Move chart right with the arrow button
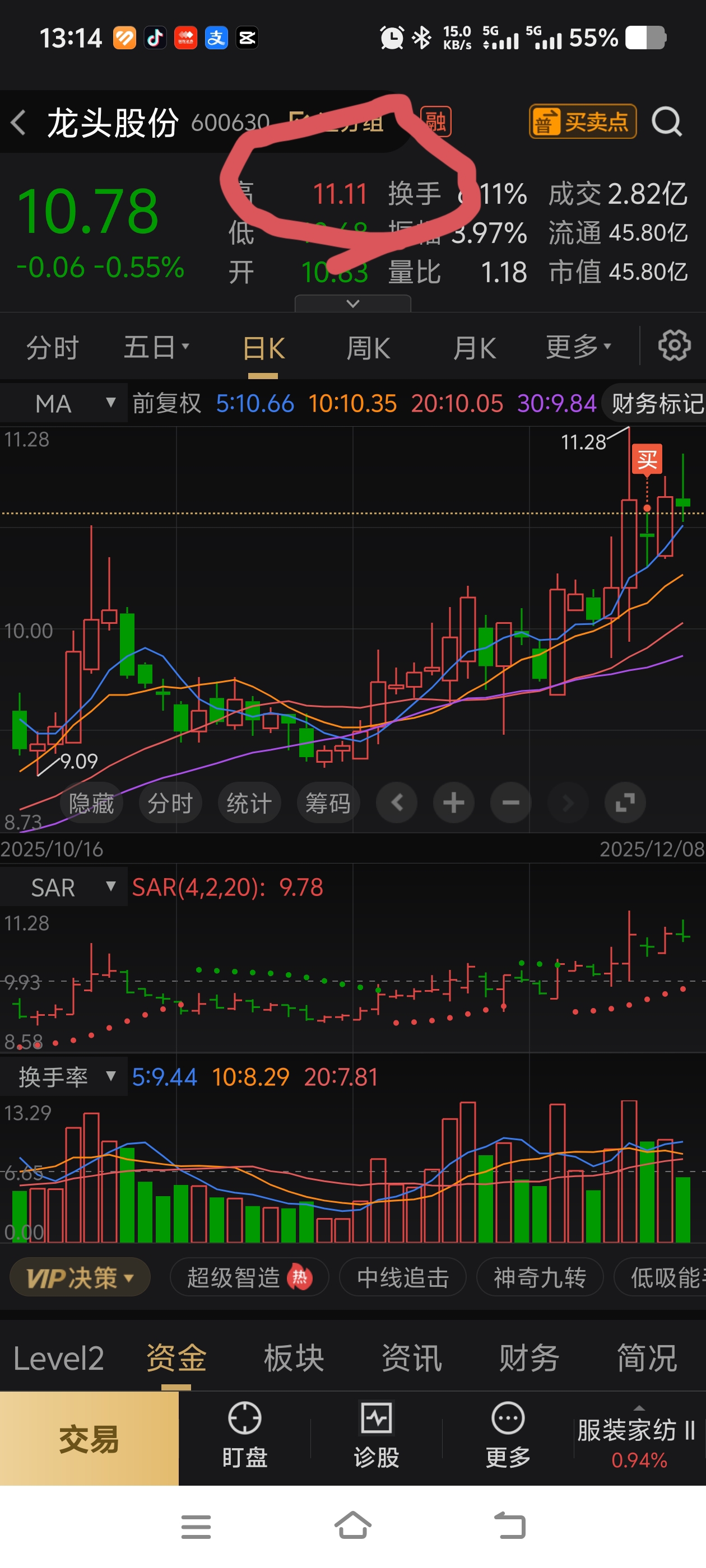 click(x=568, y=803)
